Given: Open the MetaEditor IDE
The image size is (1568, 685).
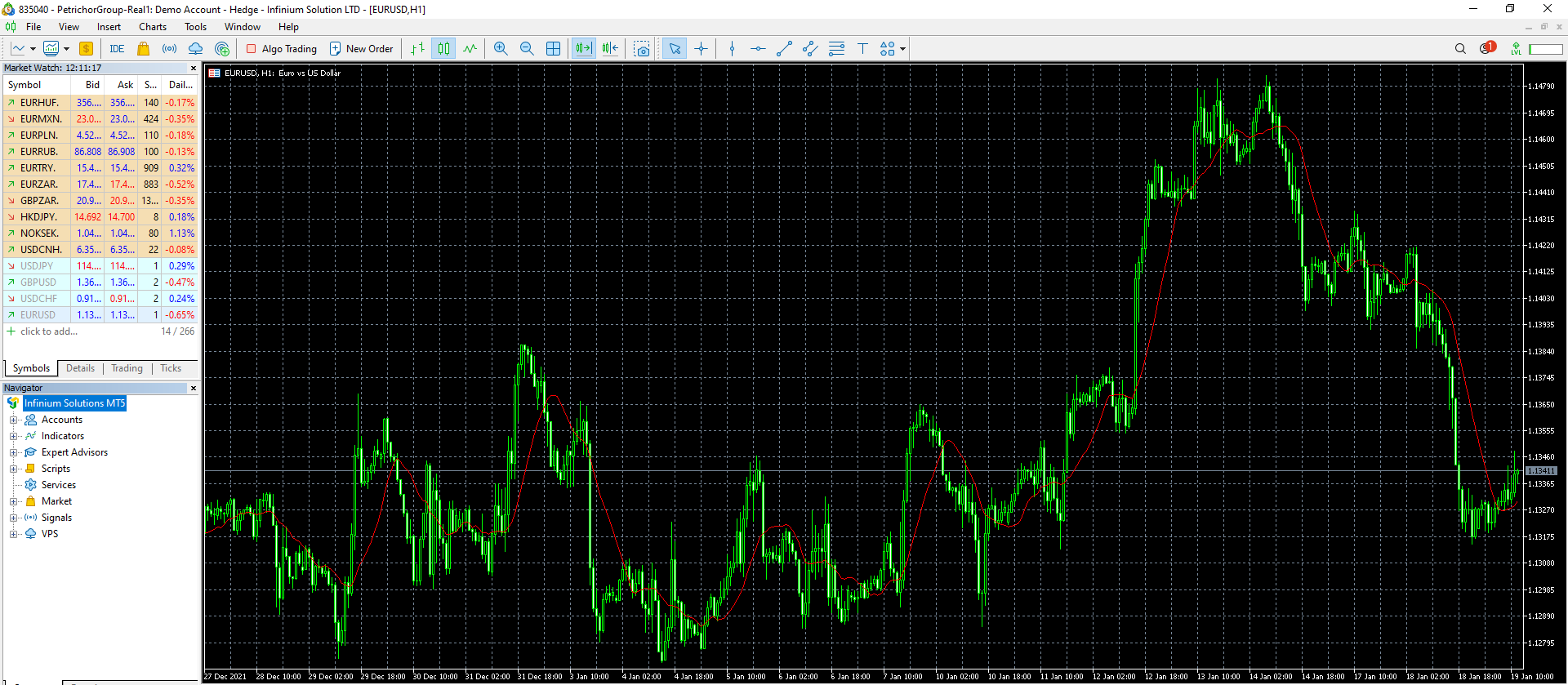Looking at the screenshot, I should pos(117,49).
